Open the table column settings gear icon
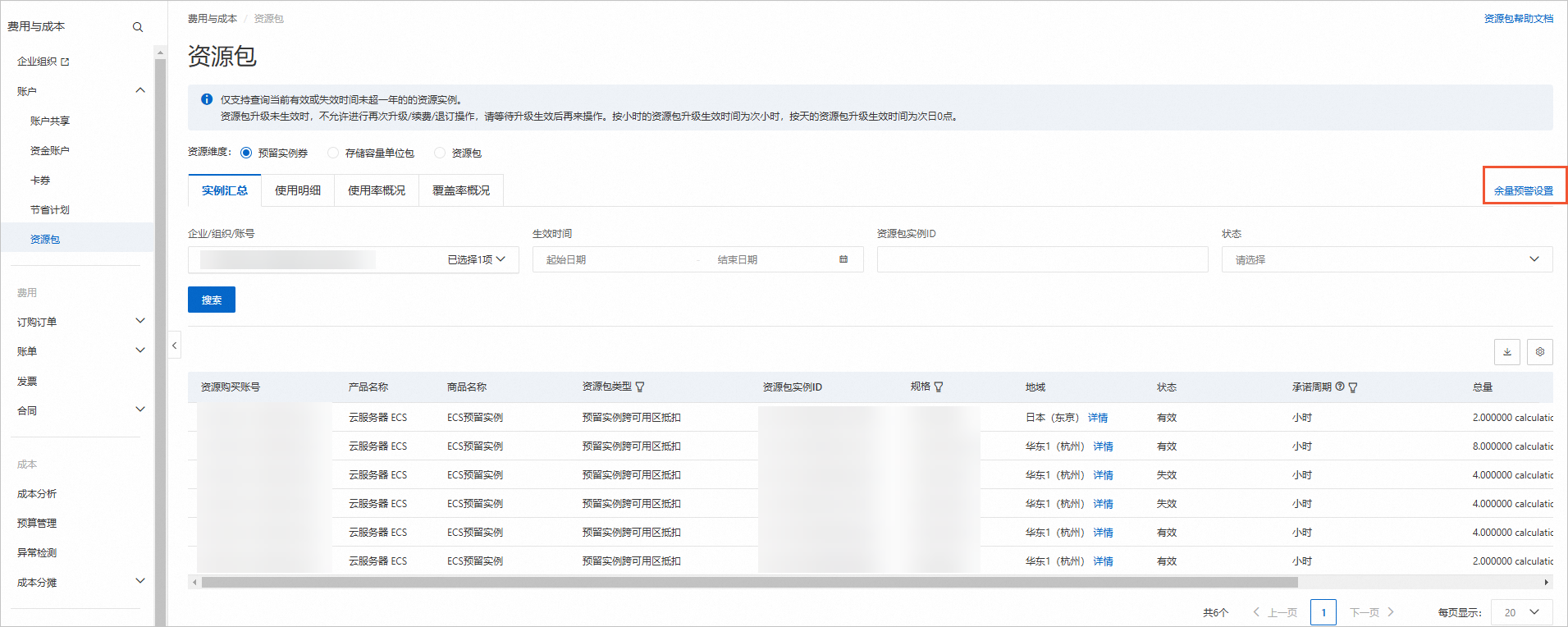Viewport: 1568px width, 627px height. (1540, 352)
